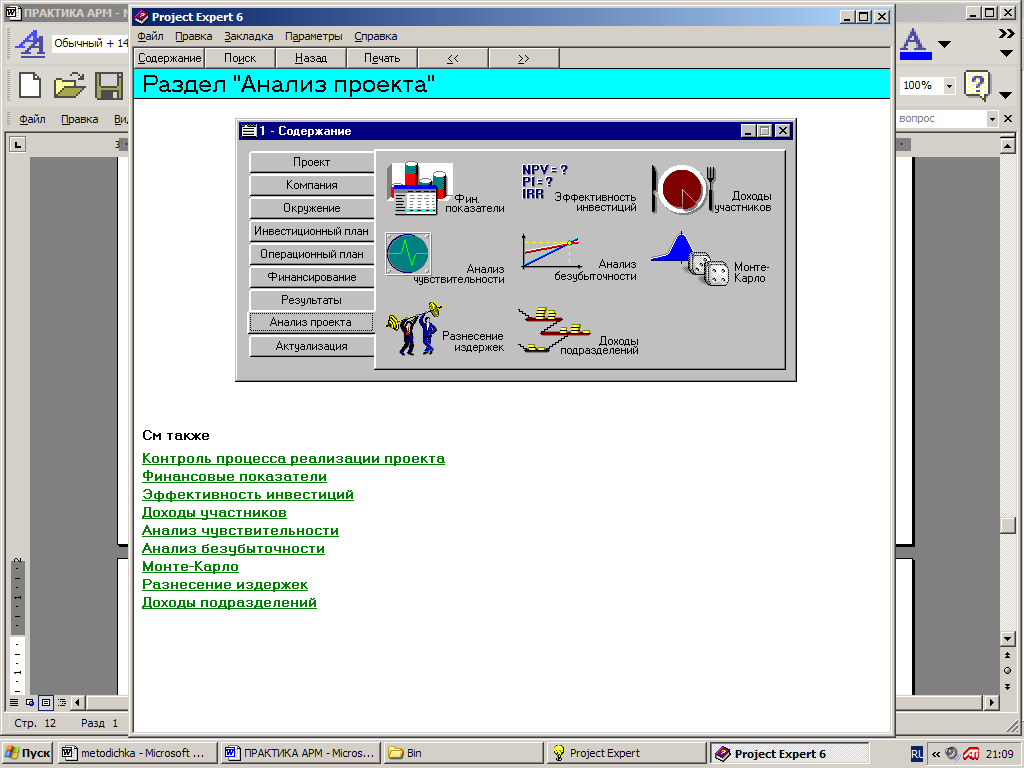1024x768 pixels.
Task: Open the Закладка menu
Action: coord(249,37)
